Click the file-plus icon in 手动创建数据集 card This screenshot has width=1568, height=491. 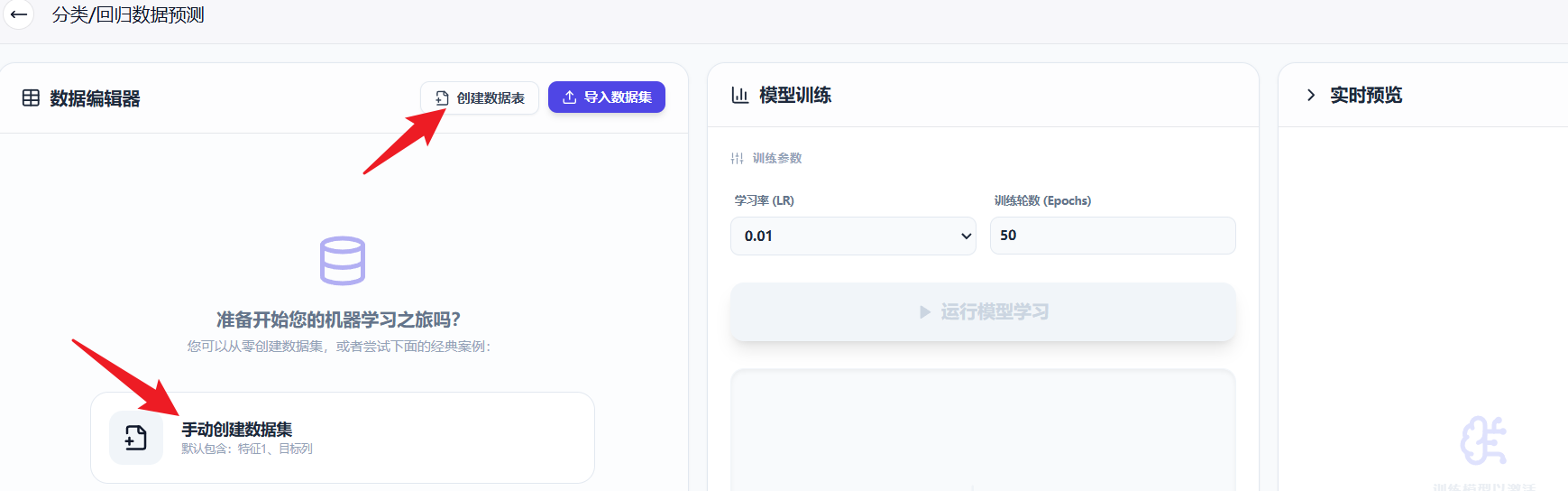[136, 438]
